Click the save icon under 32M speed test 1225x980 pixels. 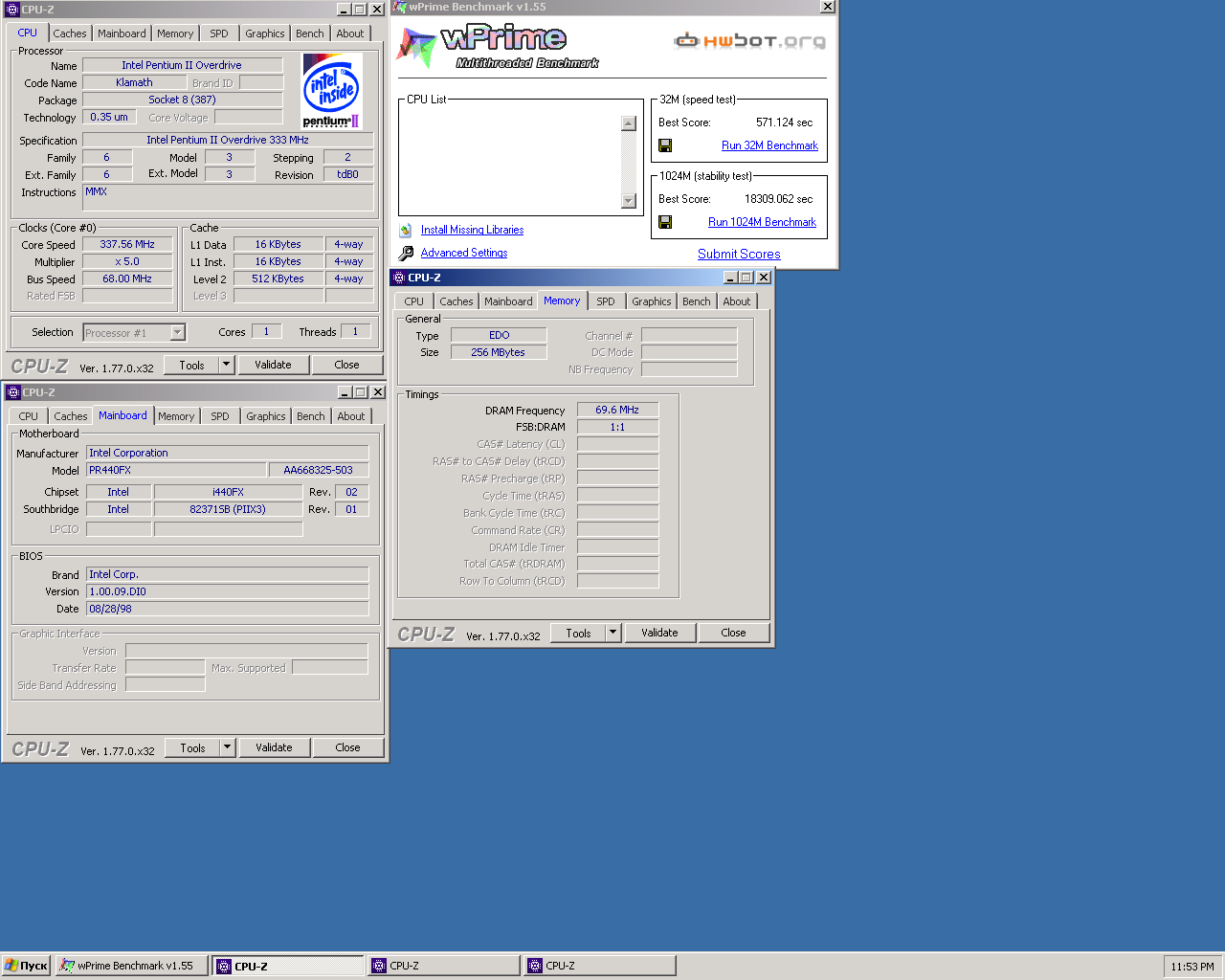click(665, 145)
